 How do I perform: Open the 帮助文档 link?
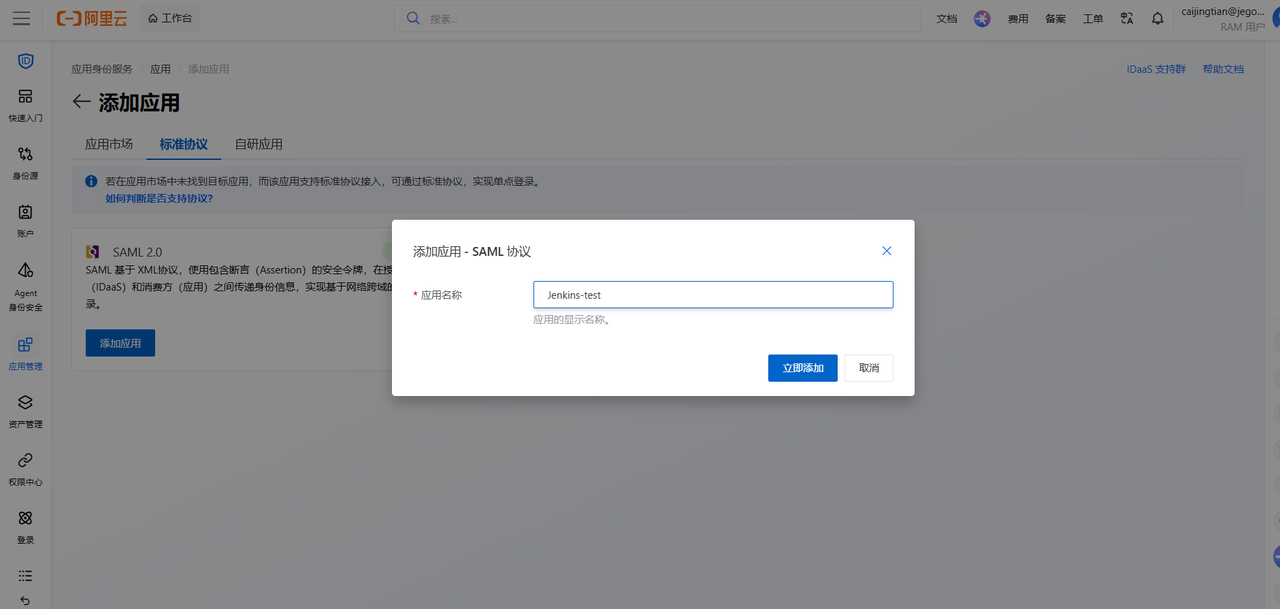click(1223, 69)
